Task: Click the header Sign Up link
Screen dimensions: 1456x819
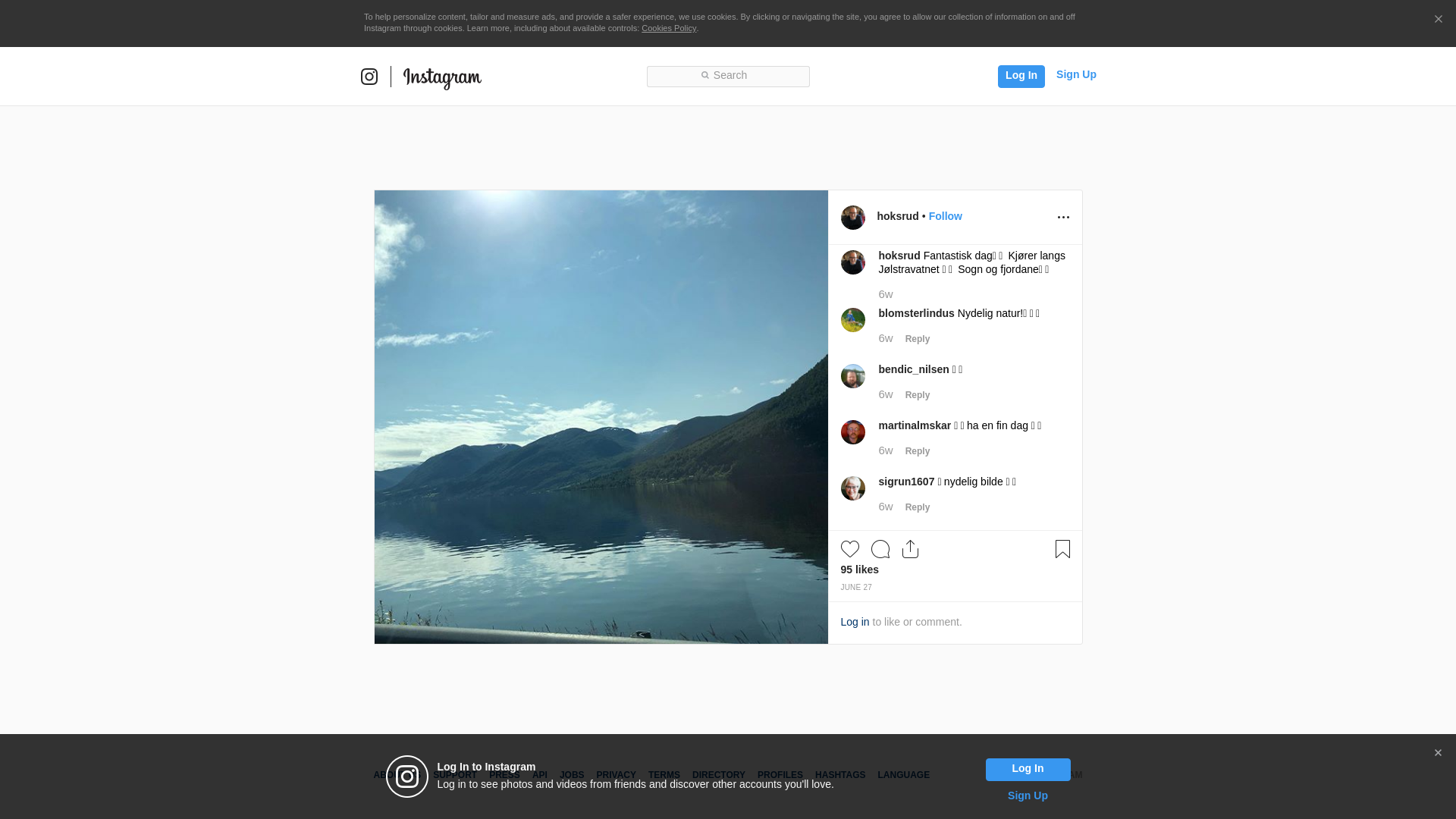Action: point(1076,74)
